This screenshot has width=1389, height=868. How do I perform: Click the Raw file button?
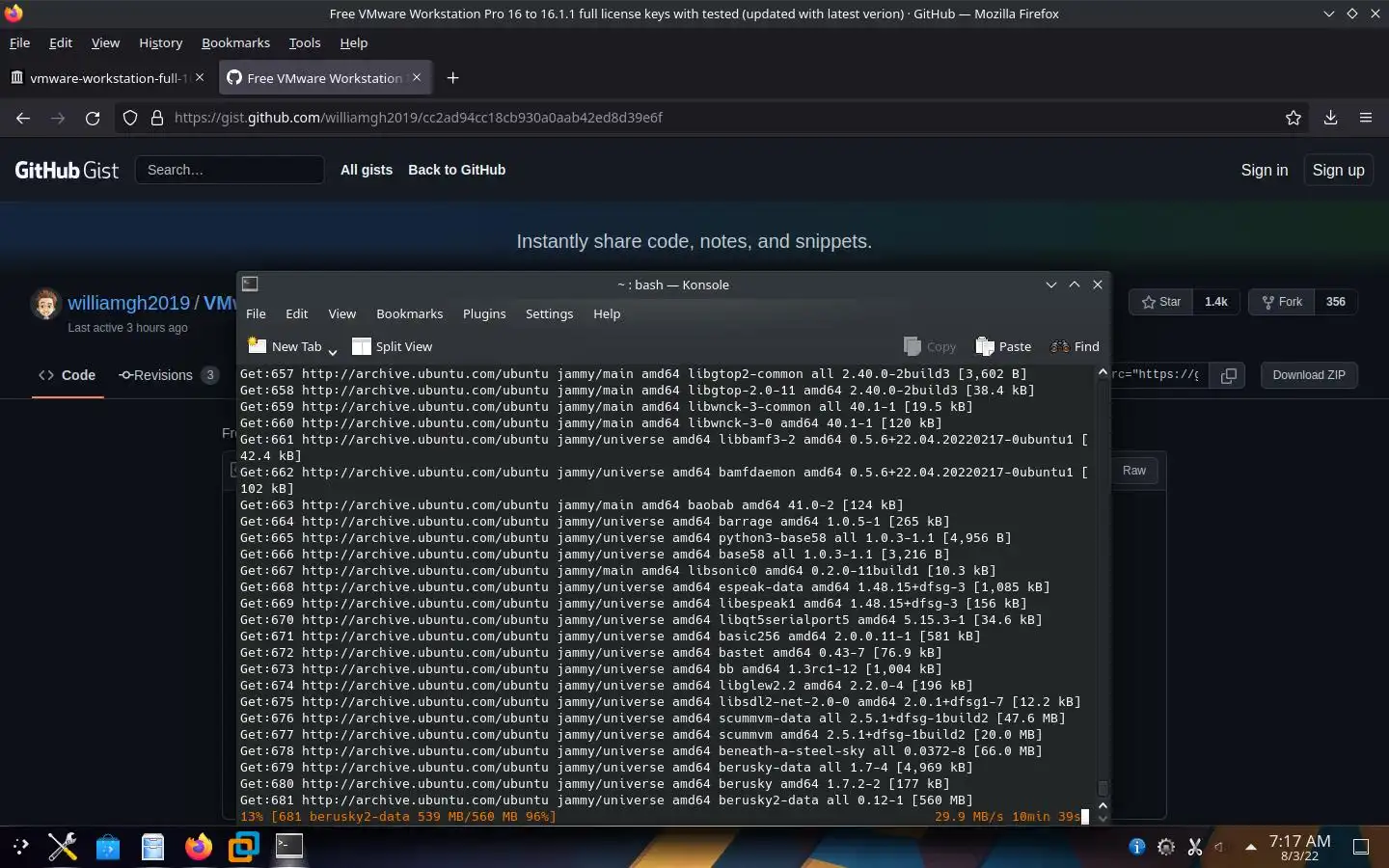(1134, 471)
